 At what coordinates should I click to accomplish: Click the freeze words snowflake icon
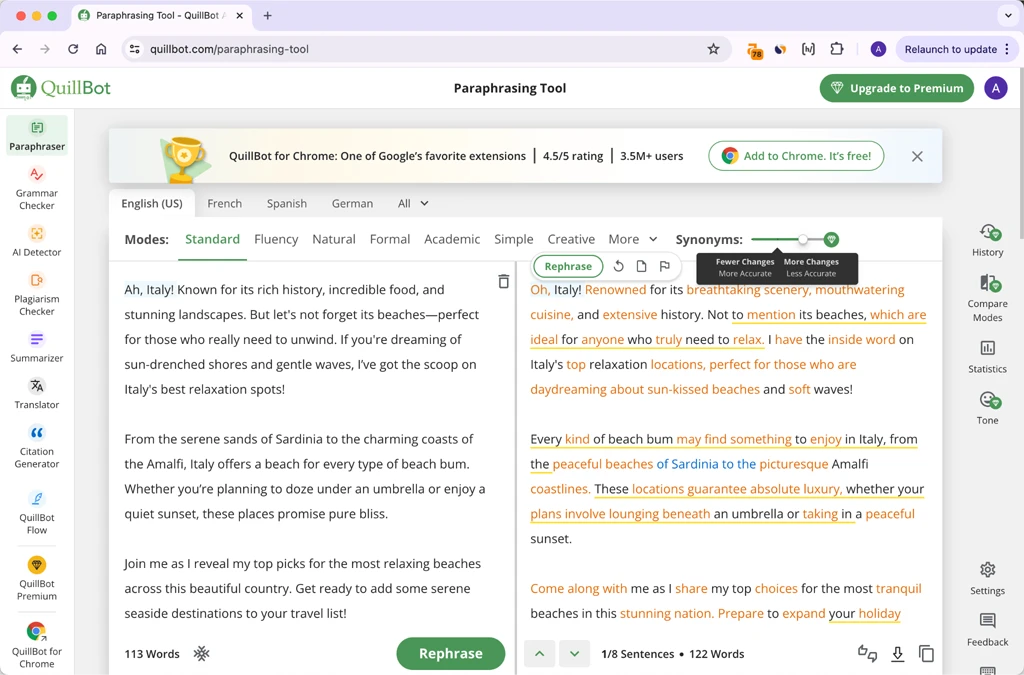[x=202, y=653]
